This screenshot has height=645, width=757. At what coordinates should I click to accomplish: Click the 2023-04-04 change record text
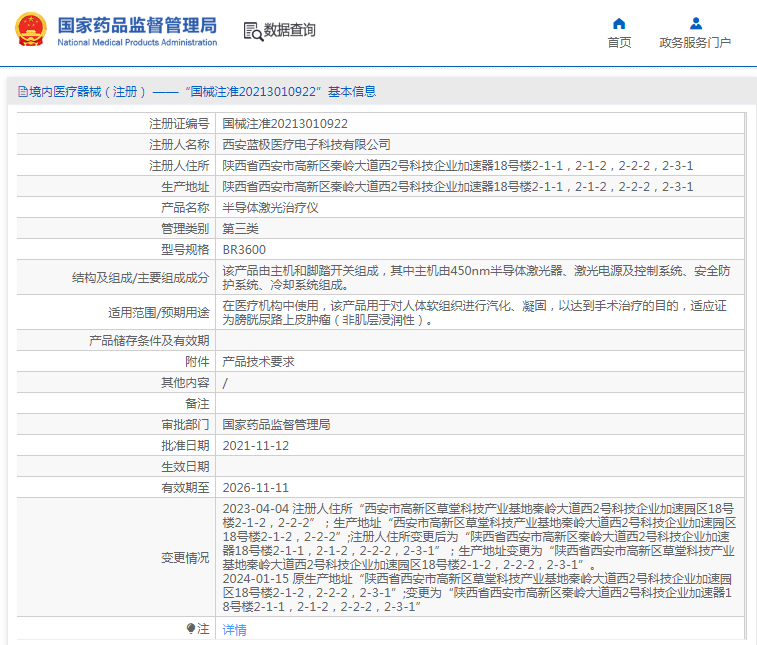coord(479,536)
